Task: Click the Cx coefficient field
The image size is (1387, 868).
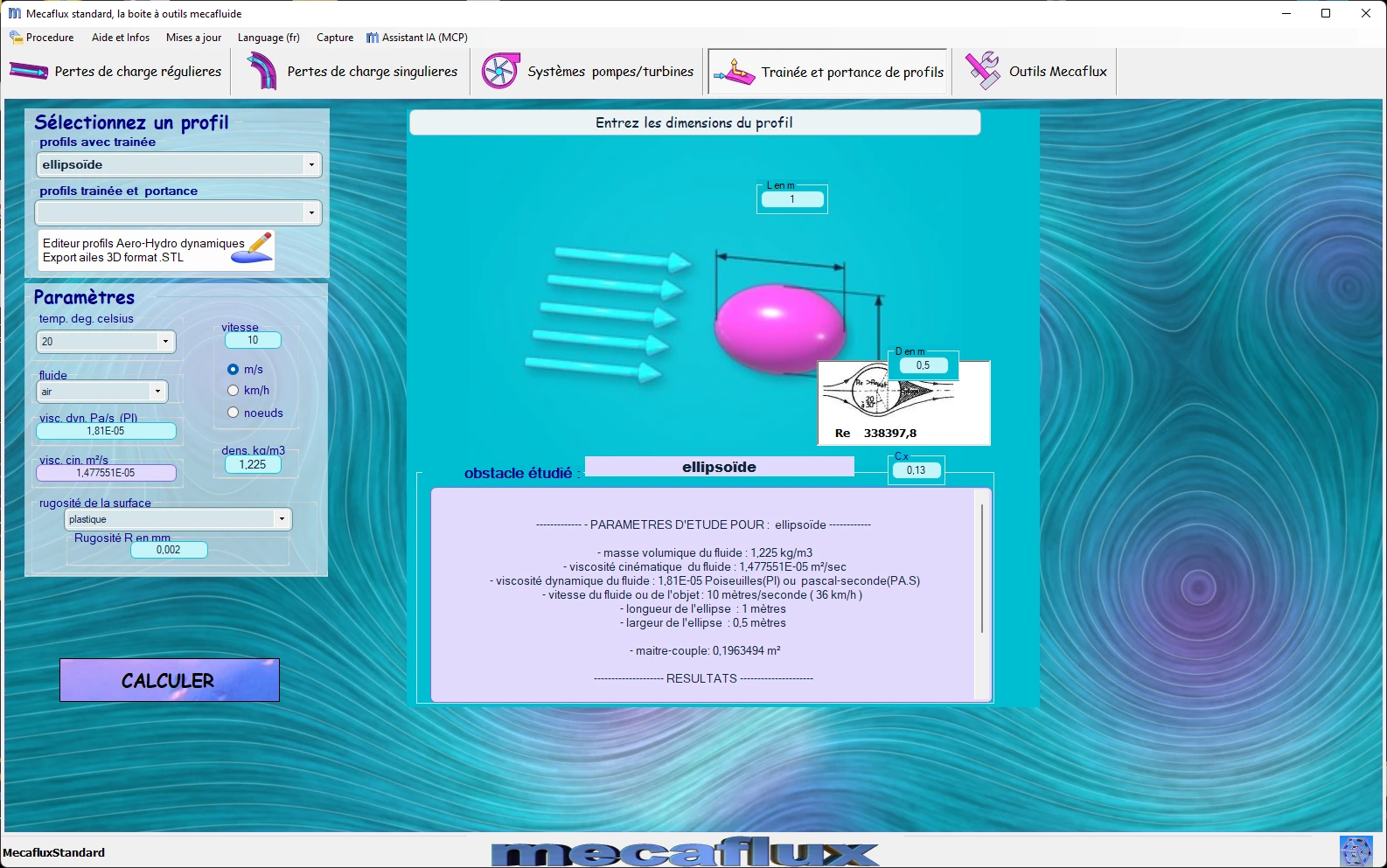Action: point(916,470)
